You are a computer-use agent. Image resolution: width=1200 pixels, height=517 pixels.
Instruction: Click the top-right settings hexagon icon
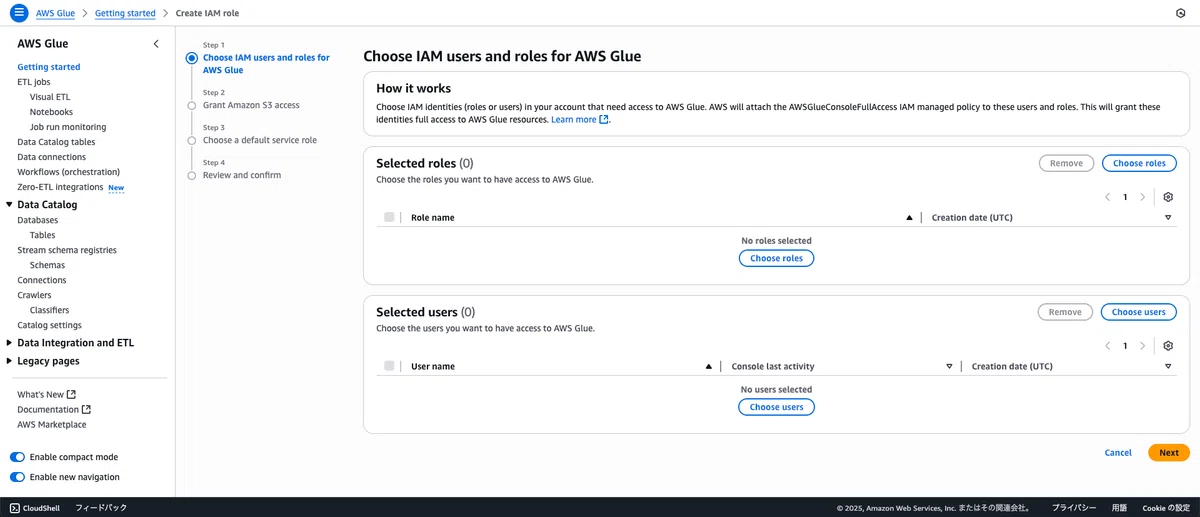[x=1181, y=13]
